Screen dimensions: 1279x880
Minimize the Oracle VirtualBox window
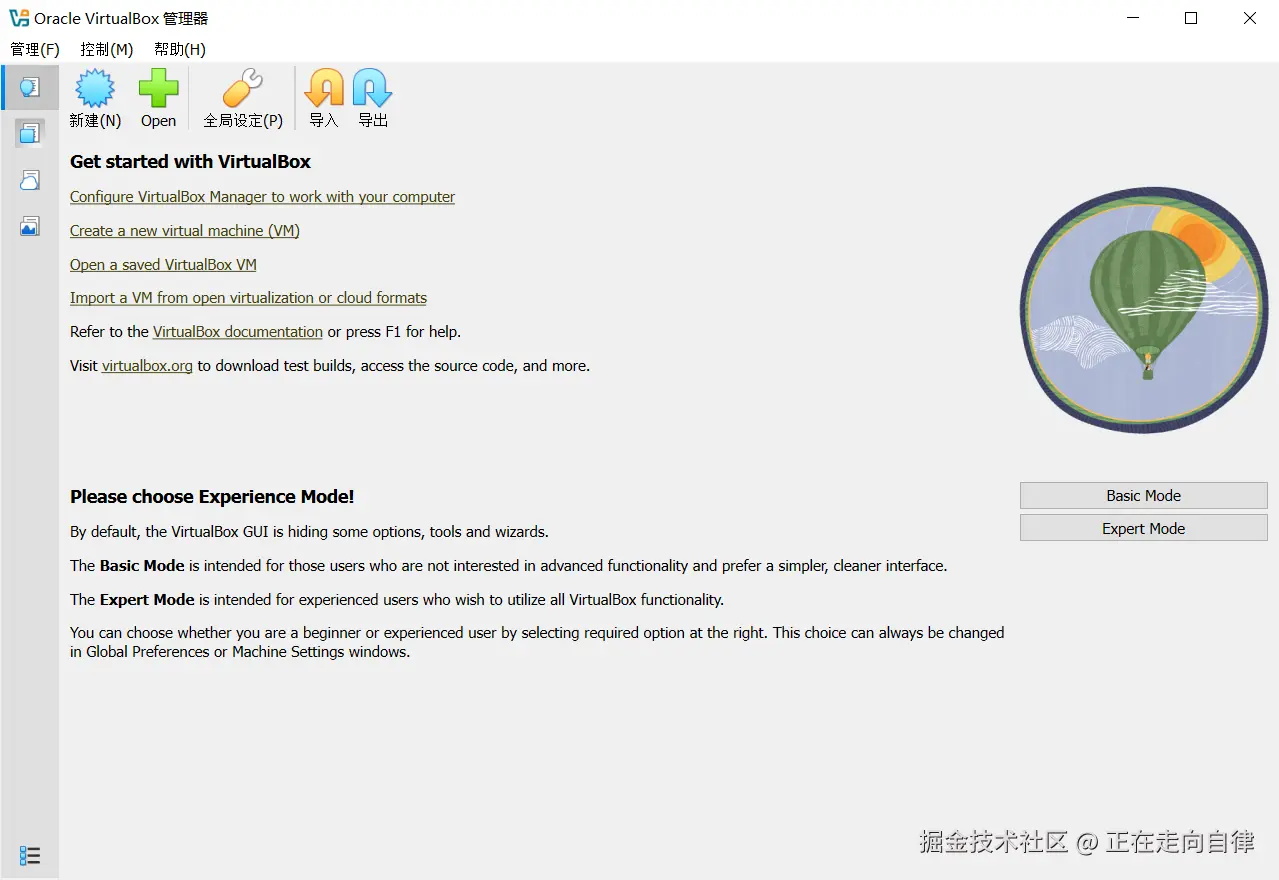coord(1132,18)
